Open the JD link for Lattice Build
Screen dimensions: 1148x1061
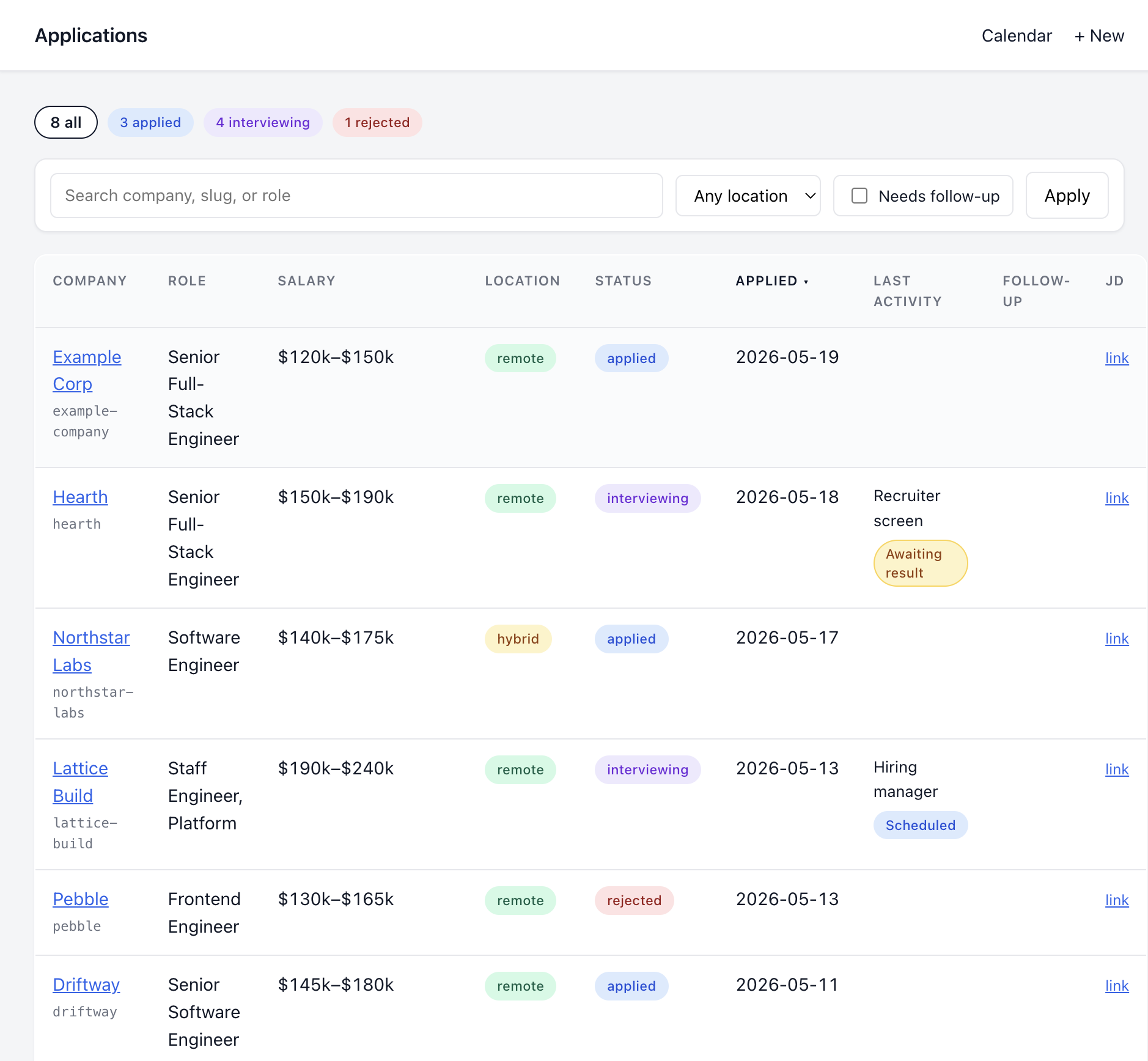tap(1116, 769)
